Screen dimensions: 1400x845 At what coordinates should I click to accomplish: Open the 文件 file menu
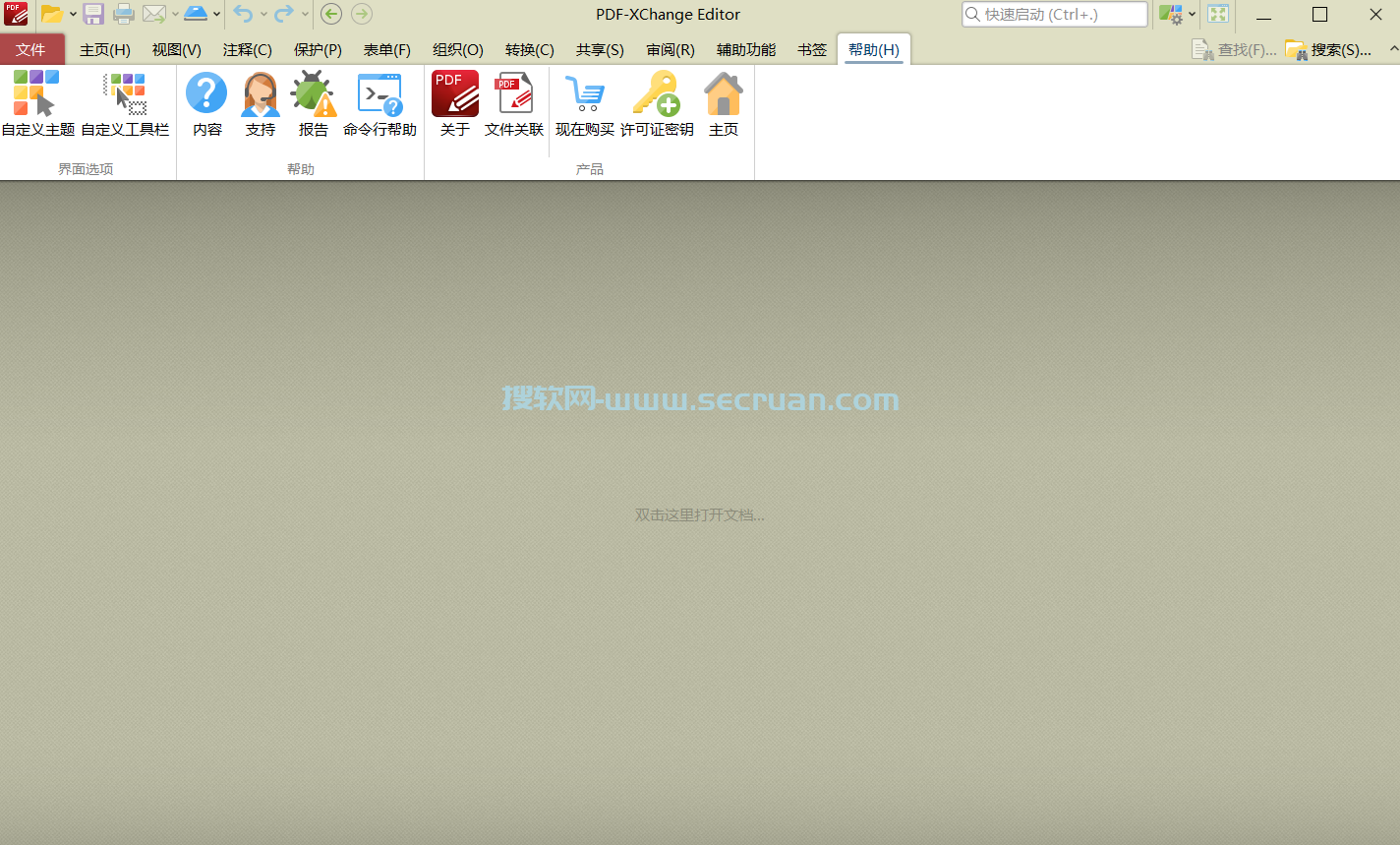(30, 49)
